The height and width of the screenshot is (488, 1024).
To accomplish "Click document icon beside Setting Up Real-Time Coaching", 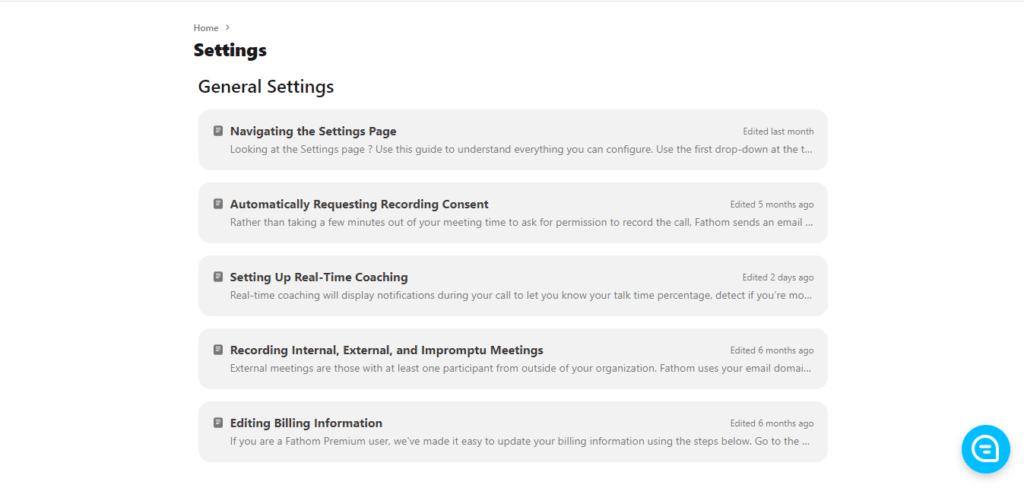I will pyautogui.click(x=218, y=277).
